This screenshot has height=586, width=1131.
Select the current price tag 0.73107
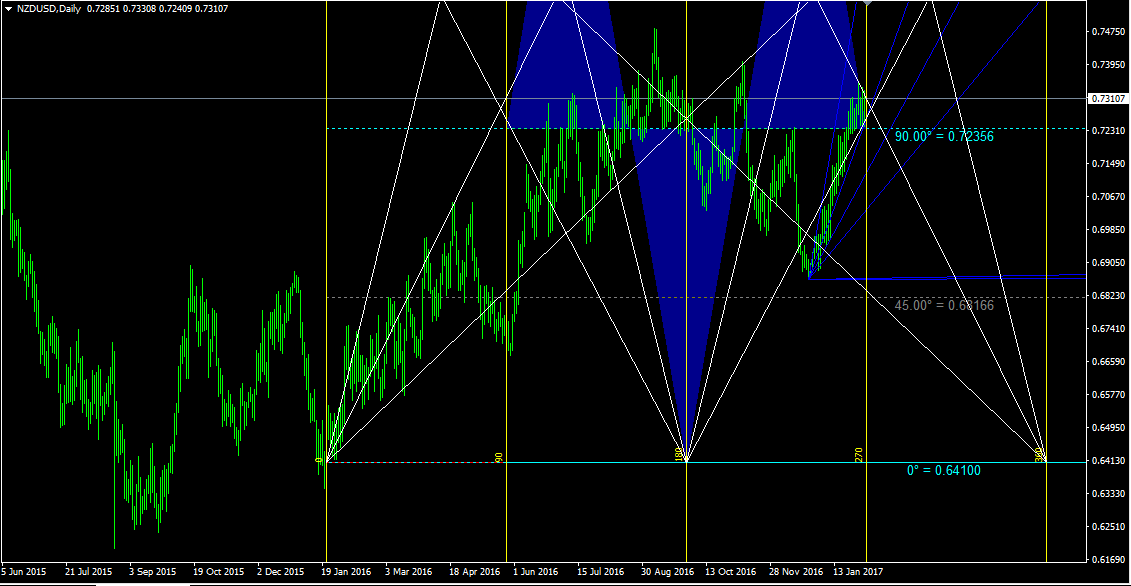point(1107,99)
